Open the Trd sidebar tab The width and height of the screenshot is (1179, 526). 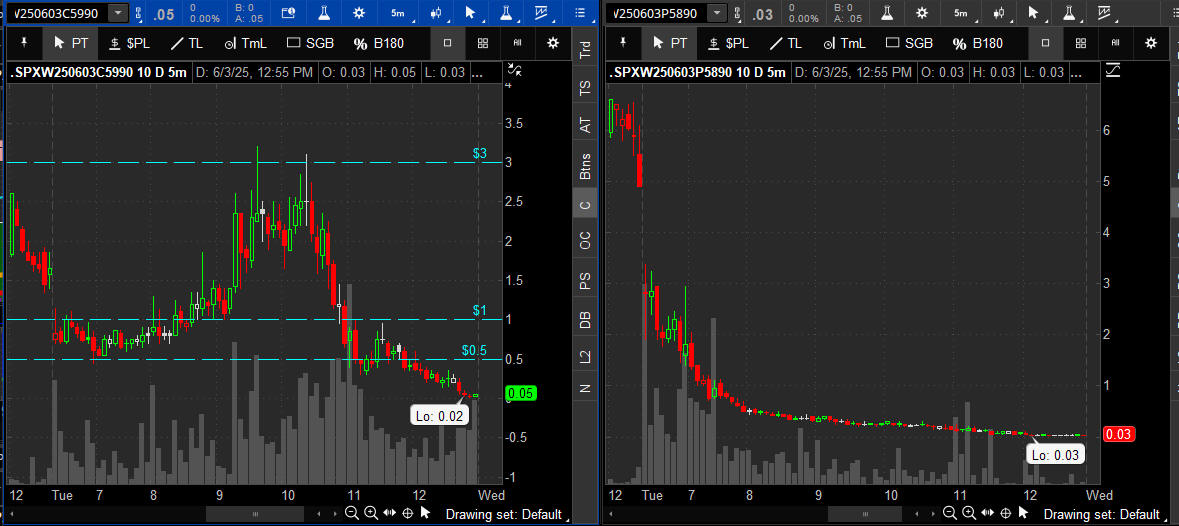coord(585,50)
